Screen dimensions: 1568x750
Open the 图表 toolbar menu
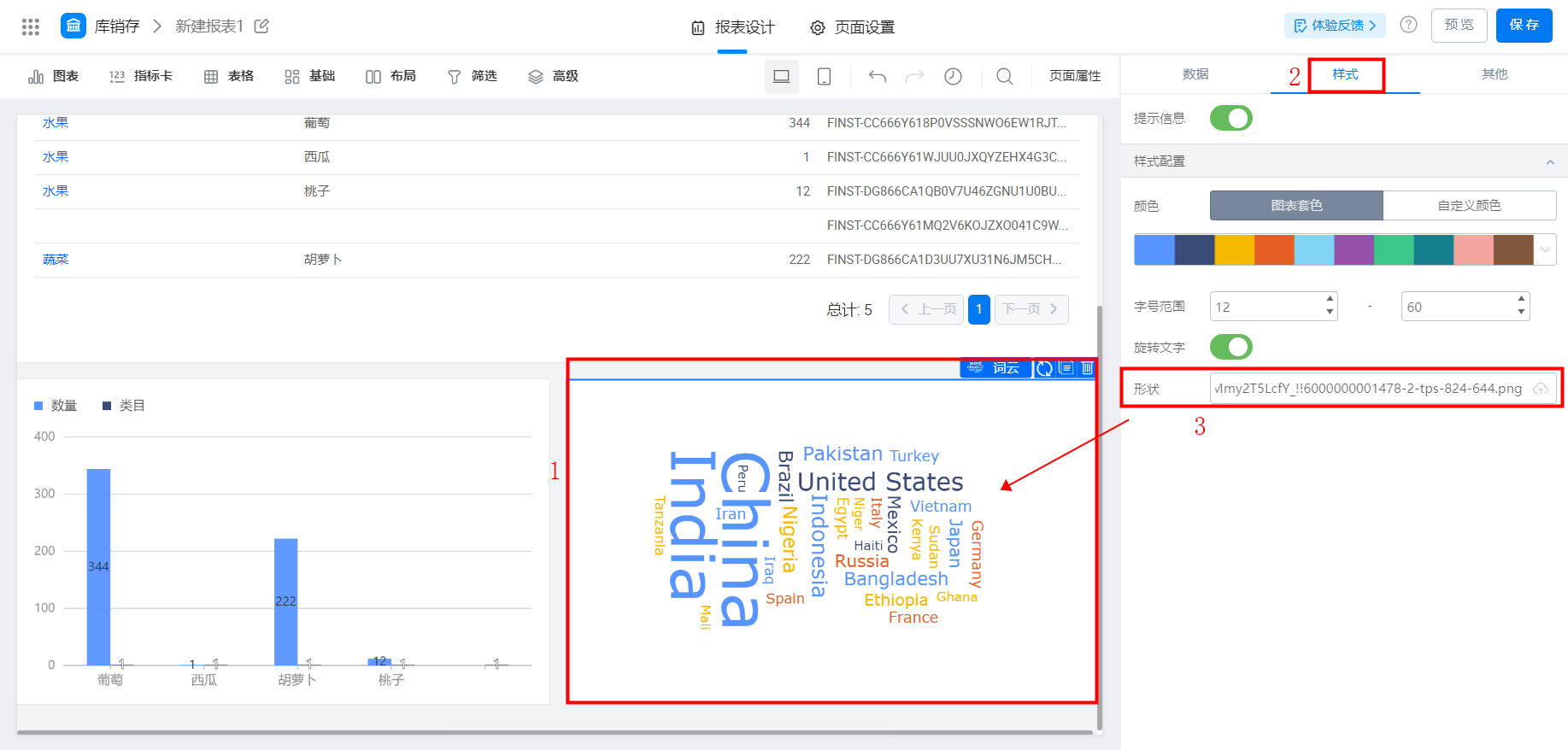[x=54, y=77]
